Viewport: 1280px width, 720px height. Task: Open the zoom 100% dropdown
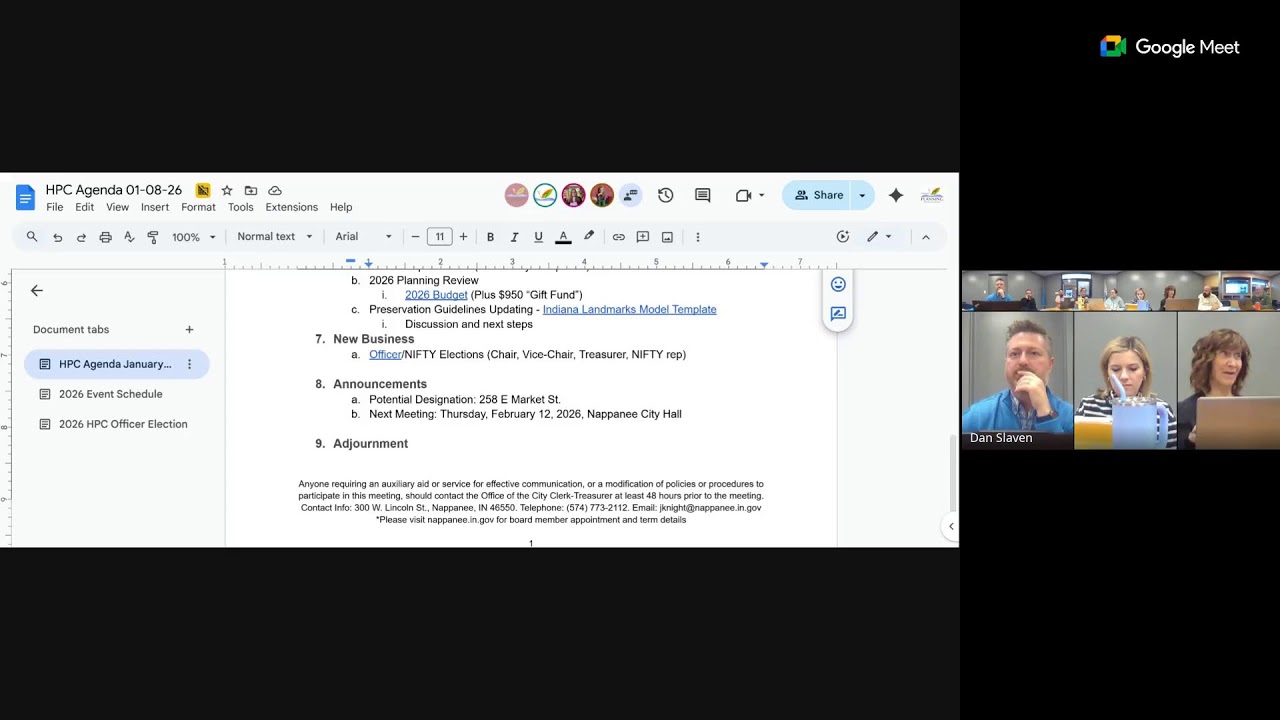click(x=193, y=237)
